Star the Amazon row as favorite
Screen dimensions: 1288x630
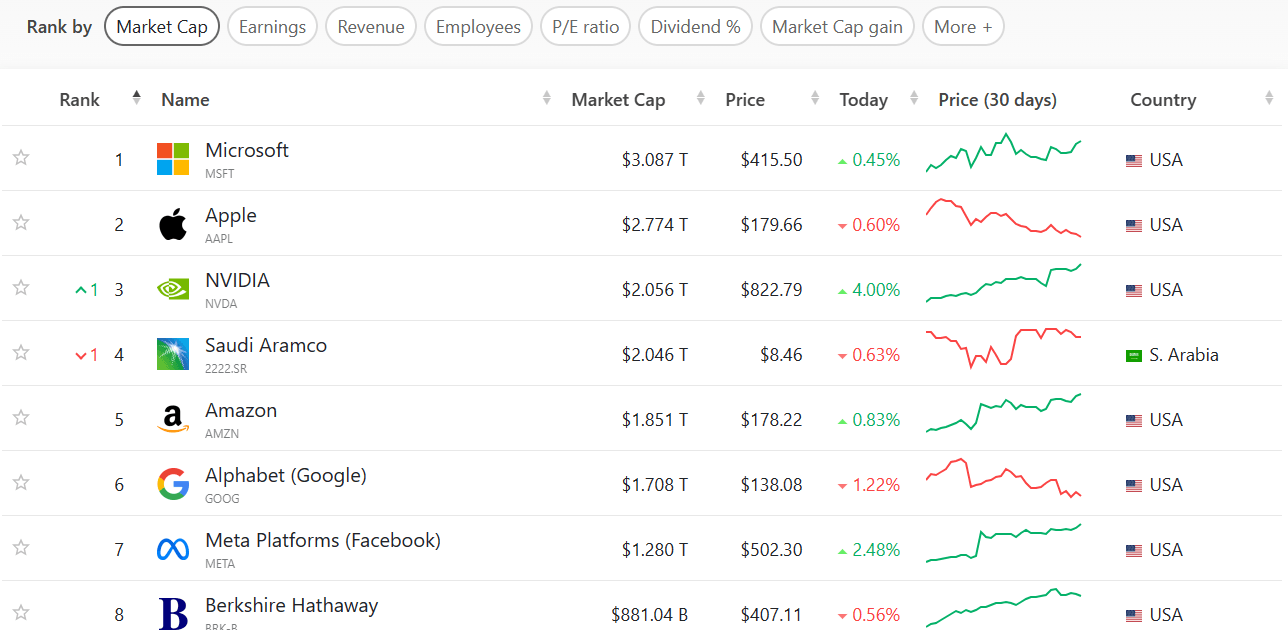click(x=21, y=418)
